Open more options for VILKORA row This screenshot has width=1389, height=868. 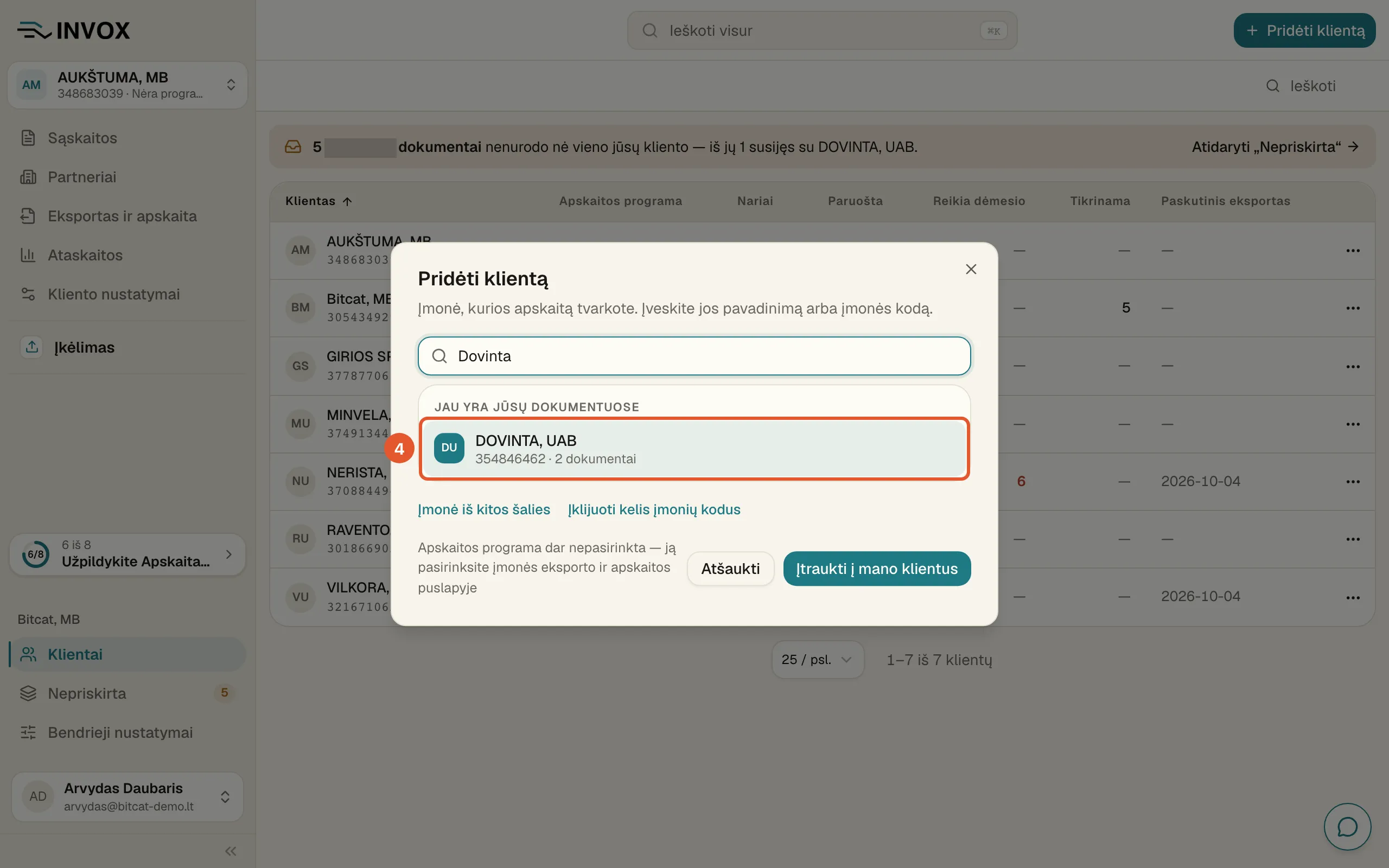pyautogui.click(x=1353, y=597)
